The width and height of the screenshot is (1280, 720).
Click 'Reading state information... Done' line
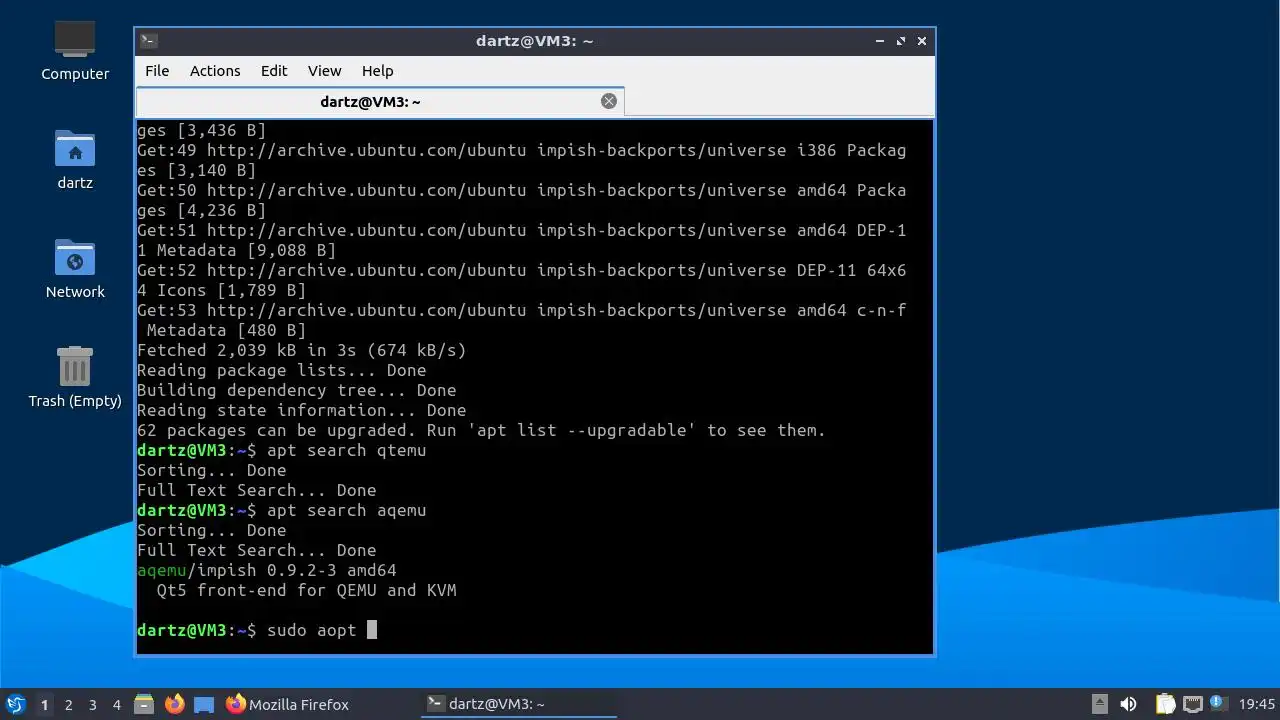pyautogui.click(x=302, y=410)
